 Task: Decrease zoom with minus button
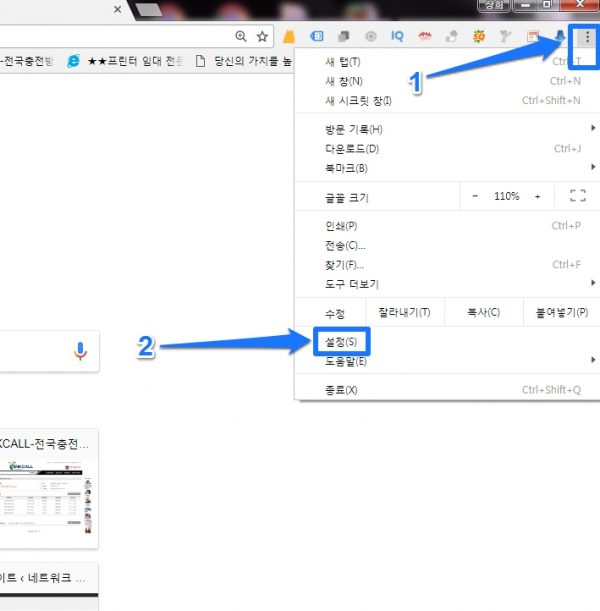pos(475,196)
